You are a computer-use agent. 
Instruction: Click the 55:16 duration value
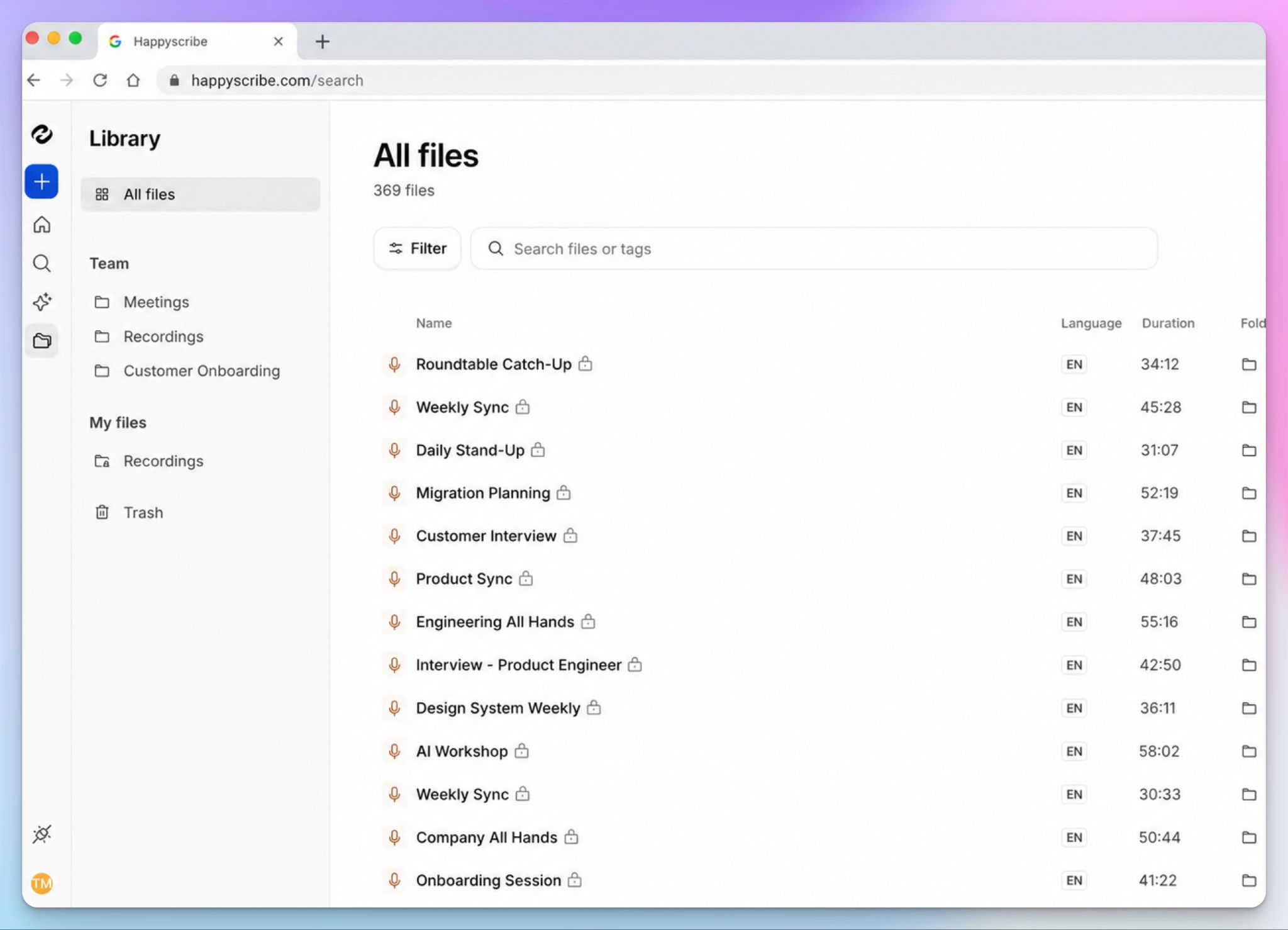coord(1159,622)
